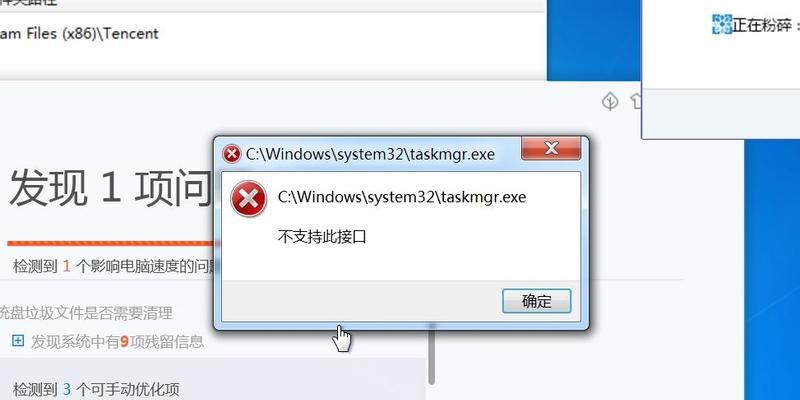Viewport: 800px width, 400px height.
Task: Click the taskmgr.exe path in dialog body
Action: [402, 197]
